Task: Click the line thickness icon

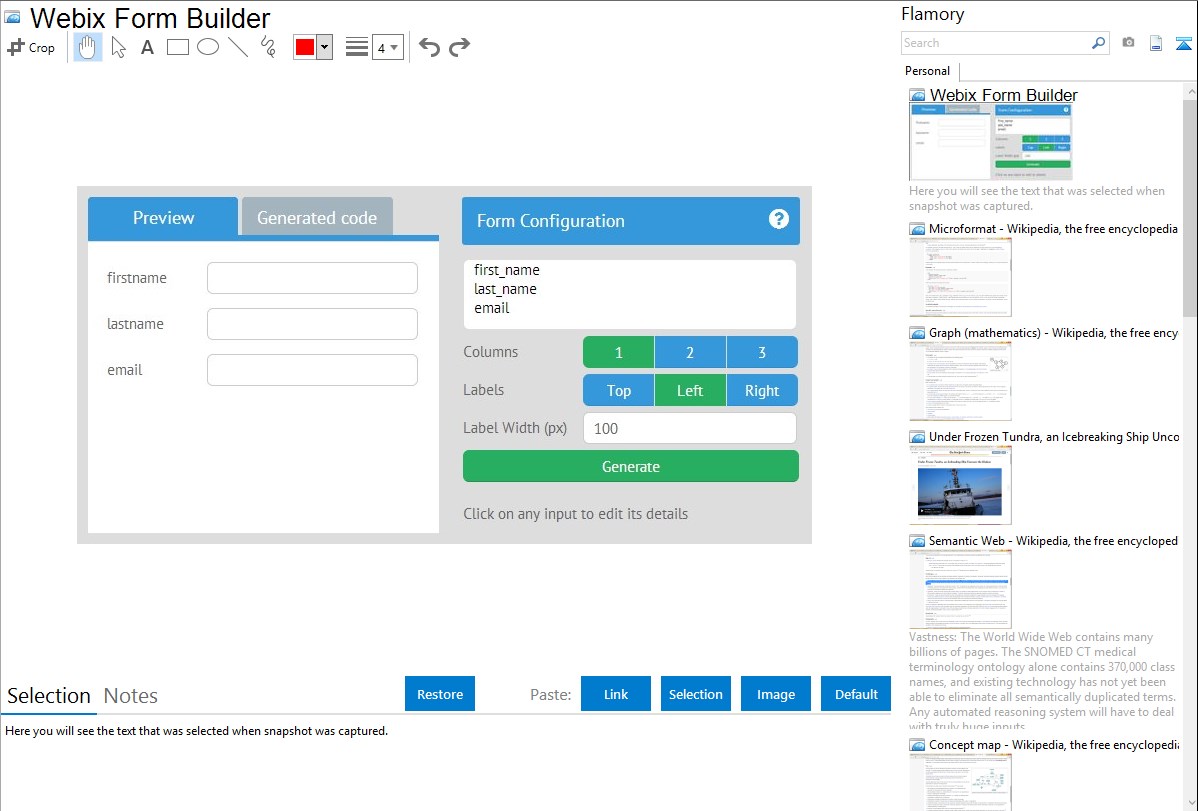Action: (357, 47)
